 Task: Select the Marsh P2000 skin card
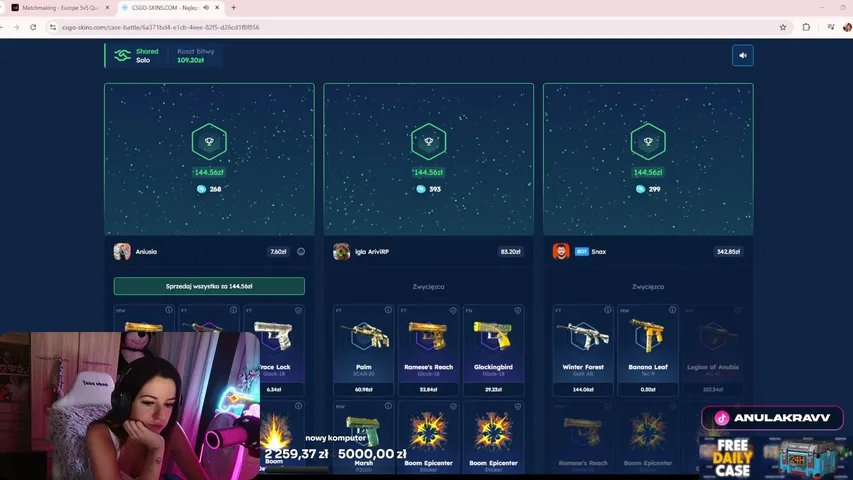[x=363, y=440]
